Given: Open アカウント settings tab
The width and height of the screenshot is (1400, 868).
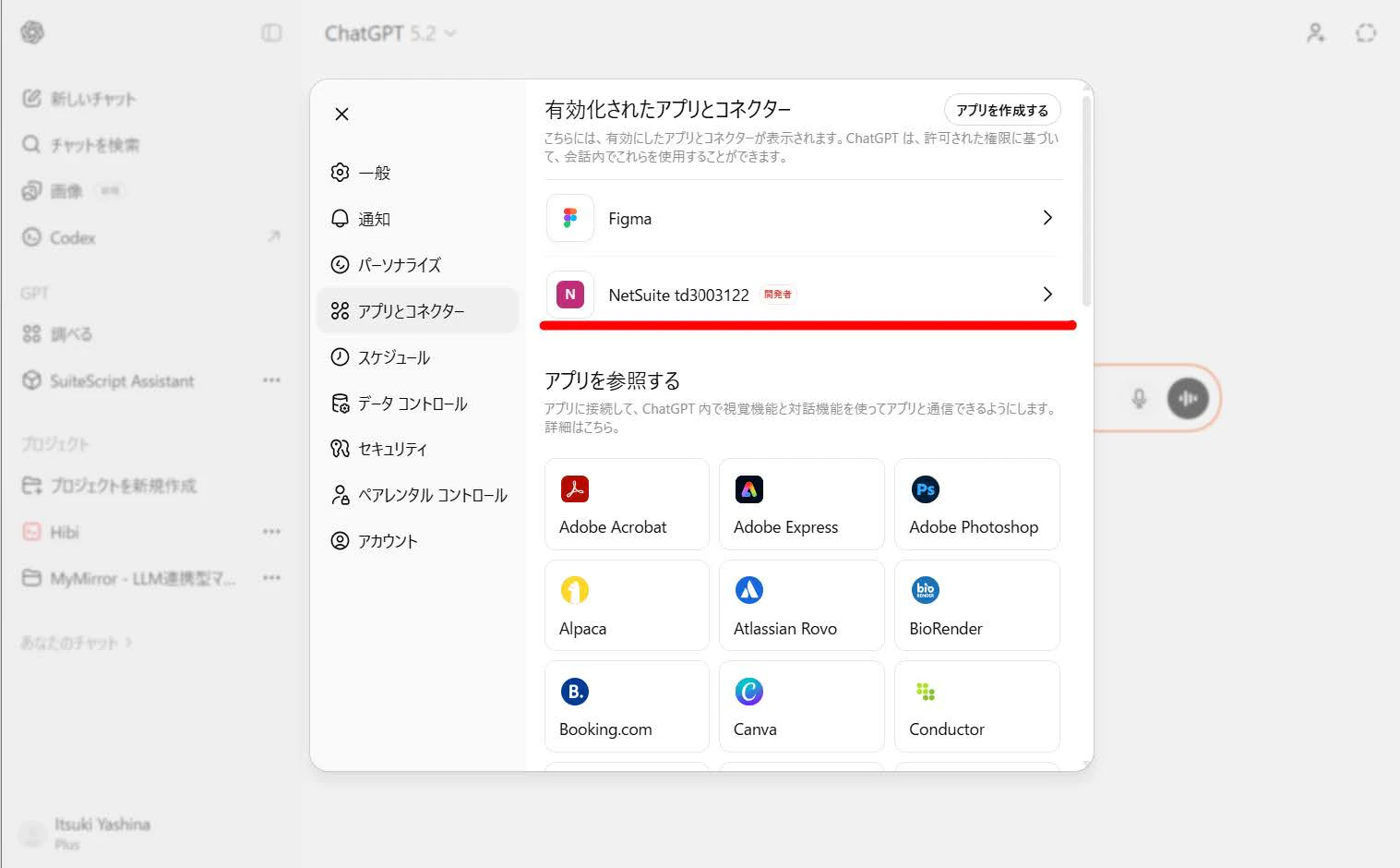Looking at the screenshot, I should point(417,541).
